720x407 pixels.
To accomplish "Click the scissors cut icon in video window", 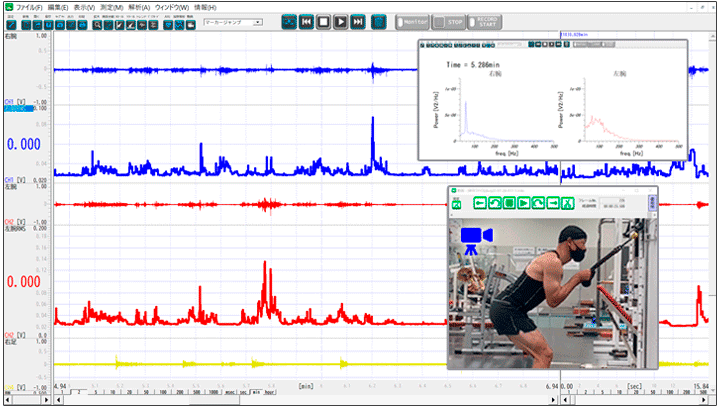I will [568, 203].
